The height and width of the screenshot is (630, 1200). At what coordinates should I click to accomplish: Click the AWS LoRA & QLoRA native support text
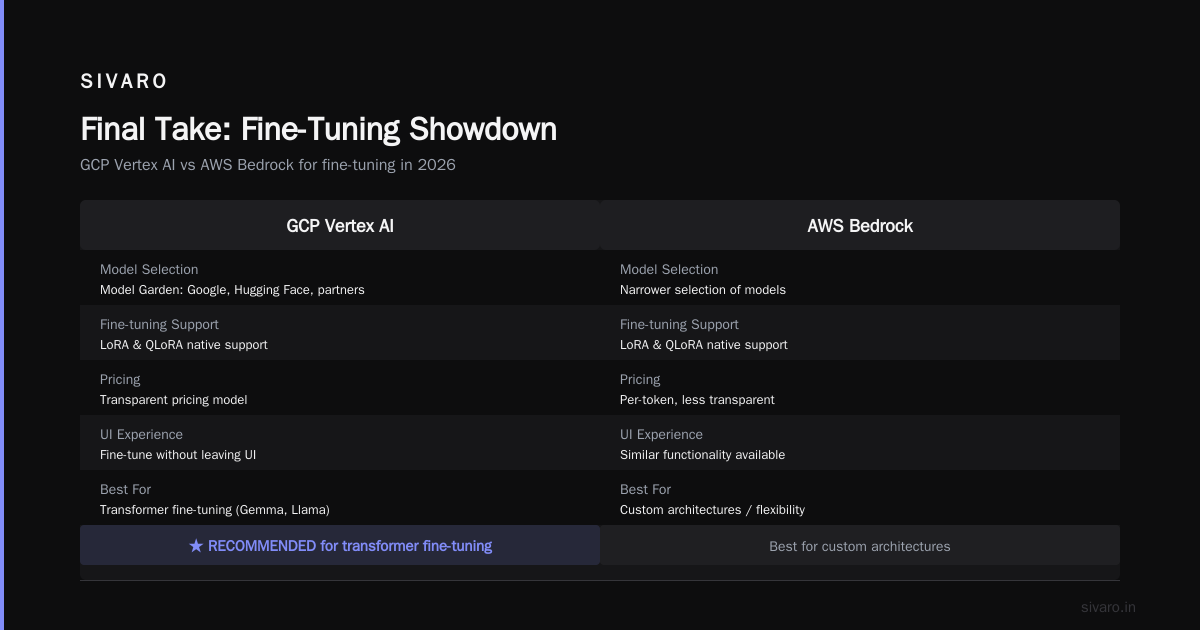pos(704,345)
